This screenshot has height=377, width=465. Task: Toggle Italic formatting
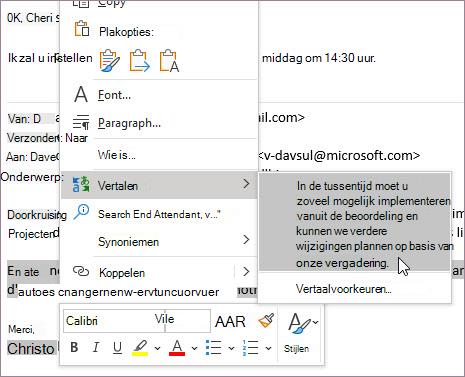tap(96, 347)
